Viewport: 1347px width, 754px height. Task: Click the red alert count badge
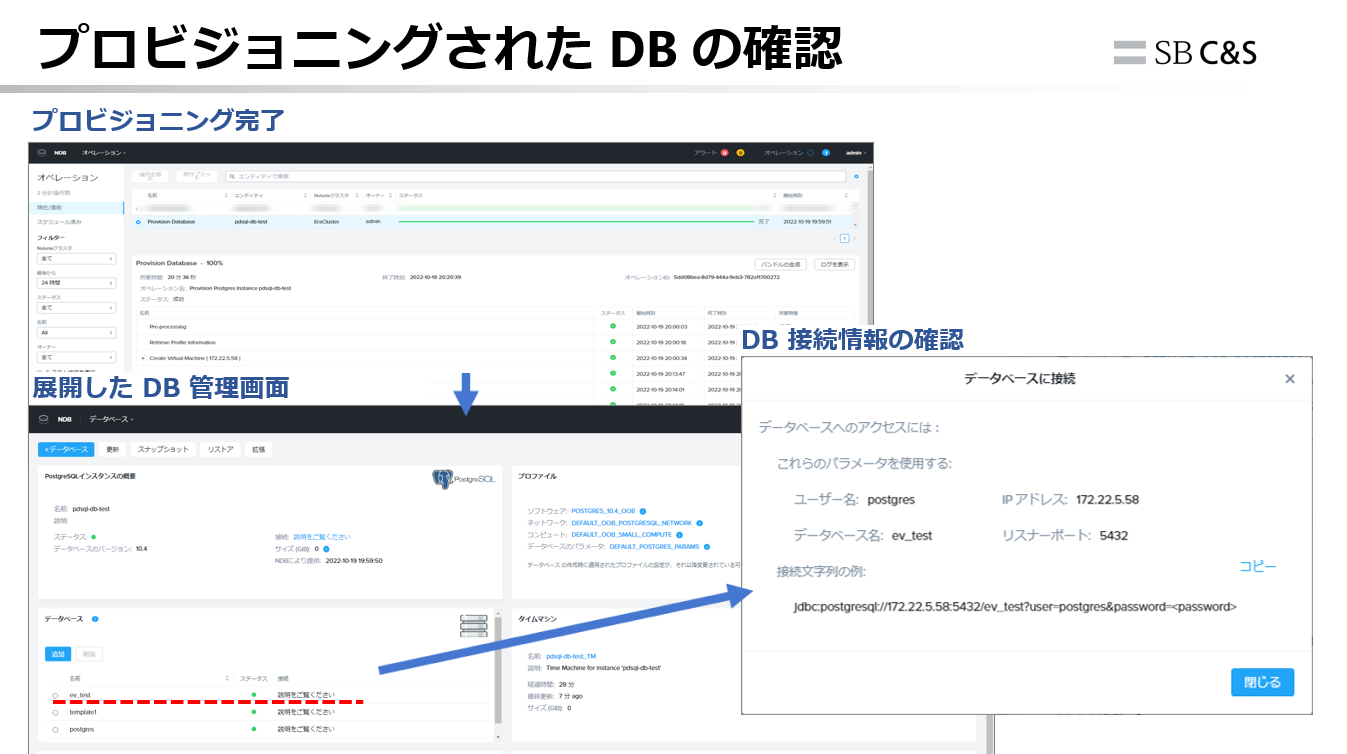tap(724, 153)
